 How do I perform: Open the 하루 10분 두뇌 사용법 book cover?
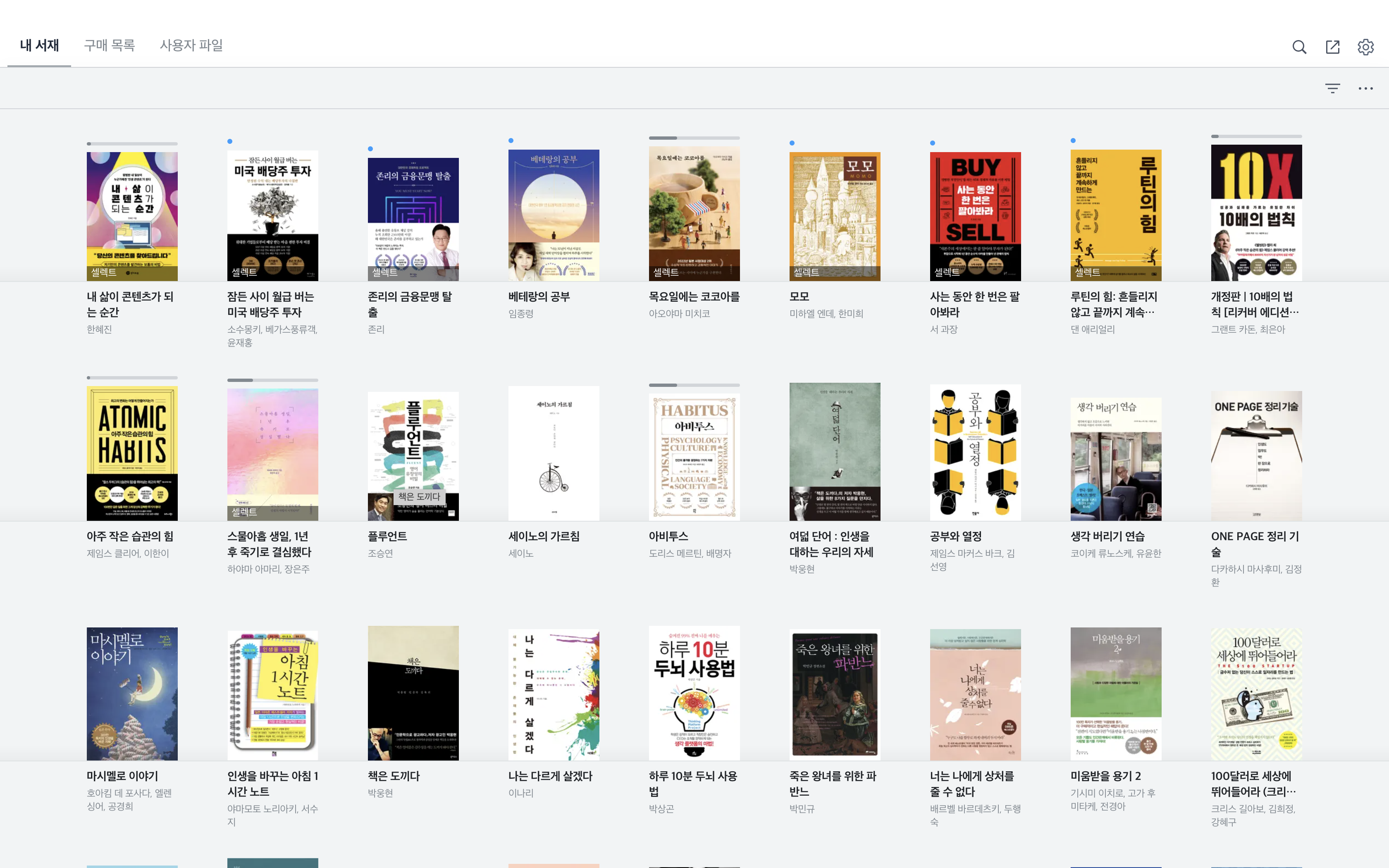tap(694, 693)
